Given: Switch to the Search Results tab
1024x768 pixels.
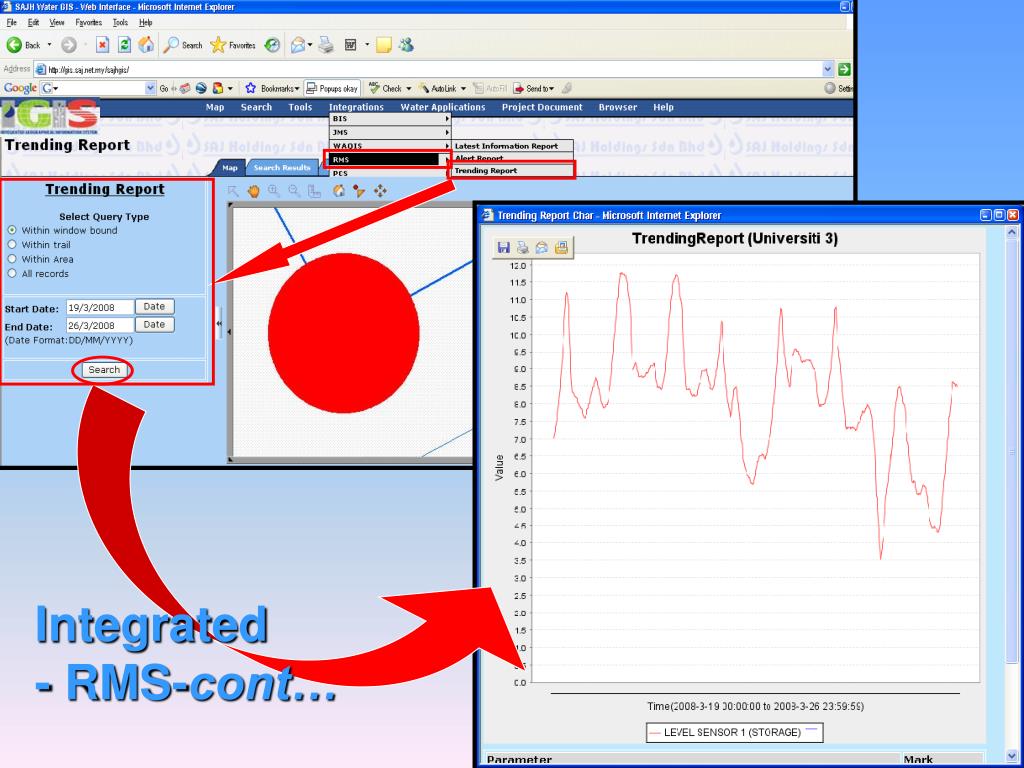Looking at the screenshot, I should tap(281, 168).
